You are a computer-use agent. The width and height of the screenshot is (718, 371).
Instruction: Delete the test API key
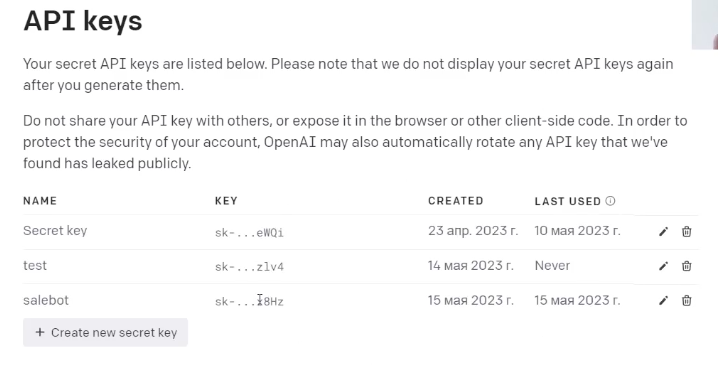pyautogui.click(x=686, y=266)
